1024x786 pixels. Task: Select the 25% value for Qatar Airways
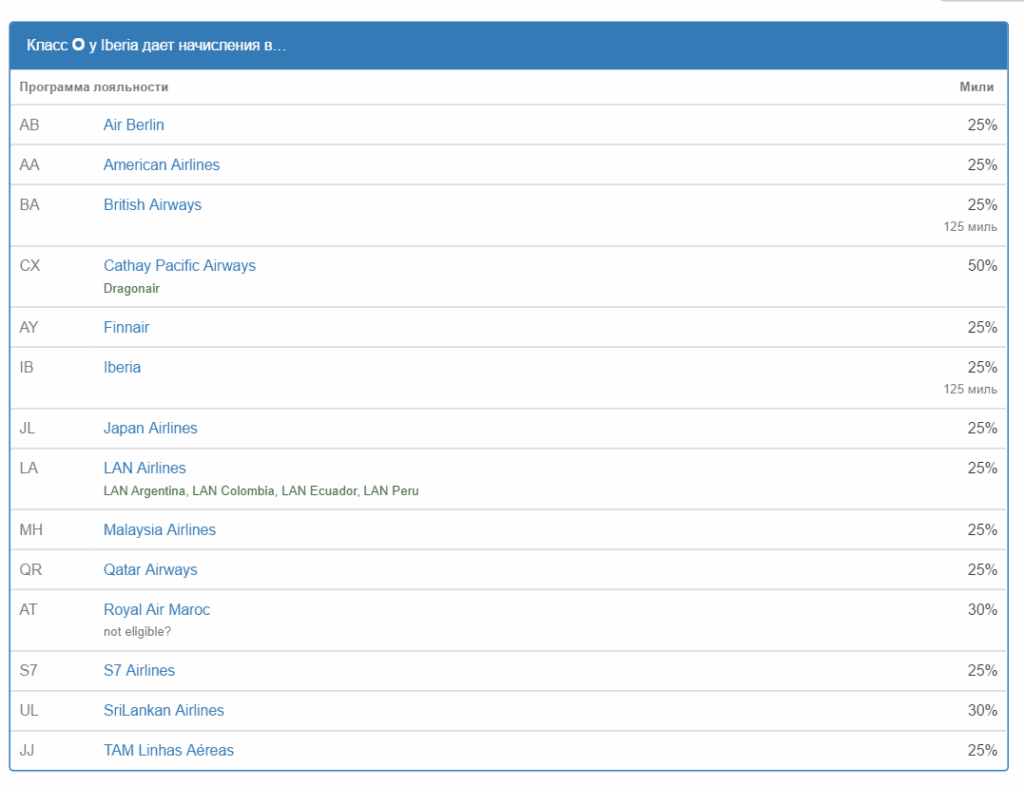[982, 570]
